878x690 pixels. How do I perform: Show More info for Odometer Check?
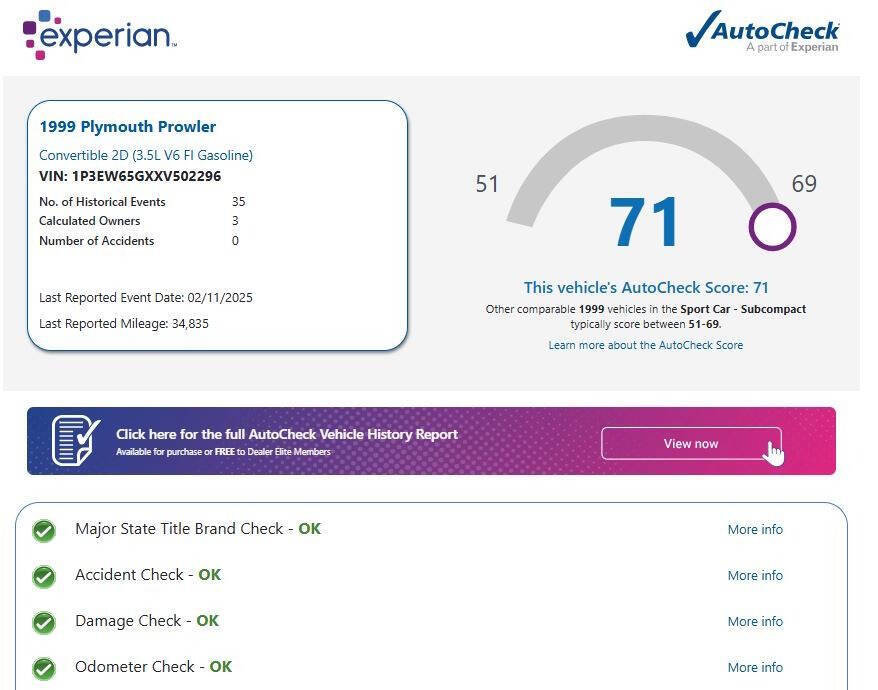click(x=755, y=668)
